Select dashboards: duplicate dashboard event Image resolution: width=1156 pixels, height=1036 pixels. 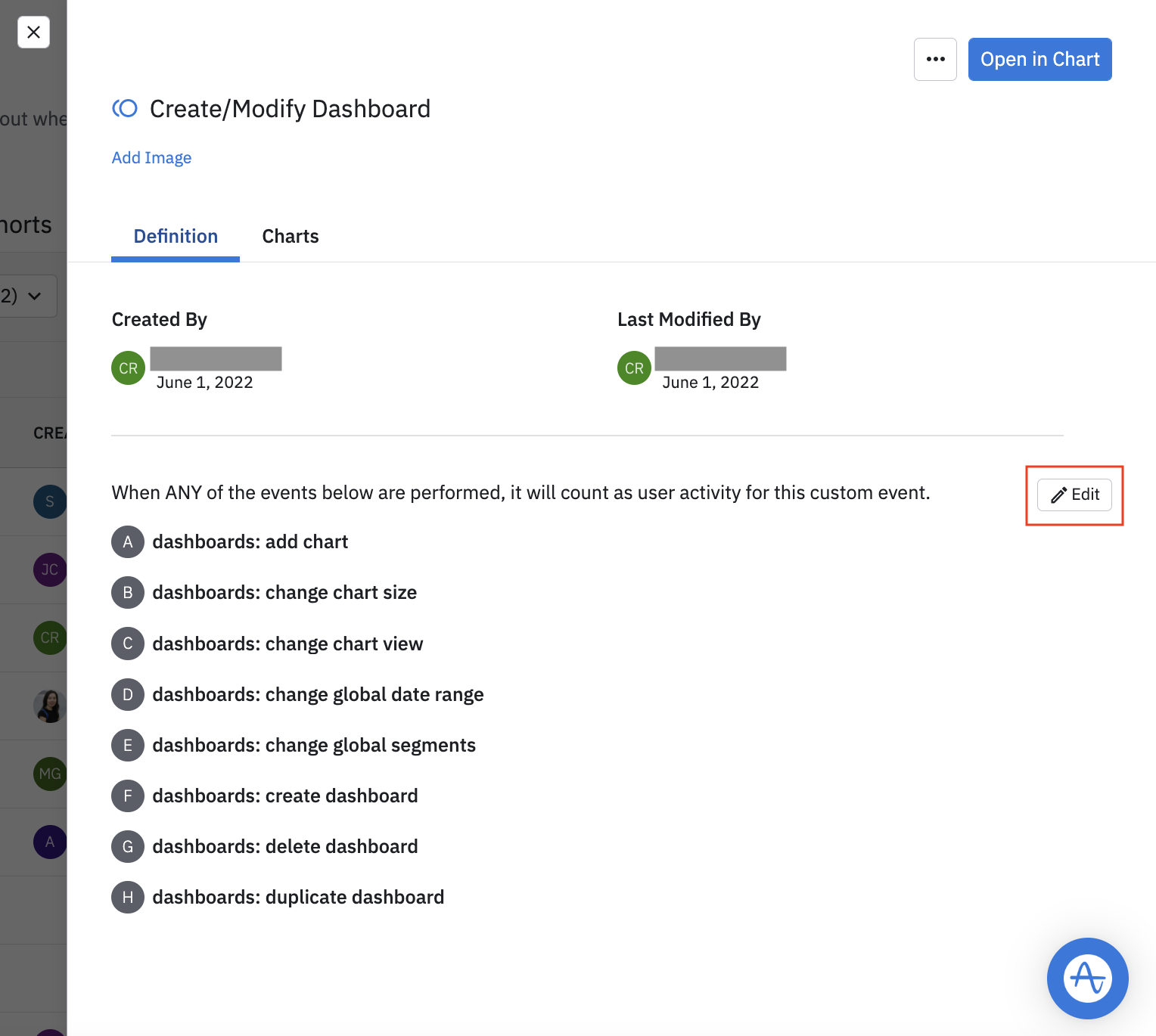298,897
